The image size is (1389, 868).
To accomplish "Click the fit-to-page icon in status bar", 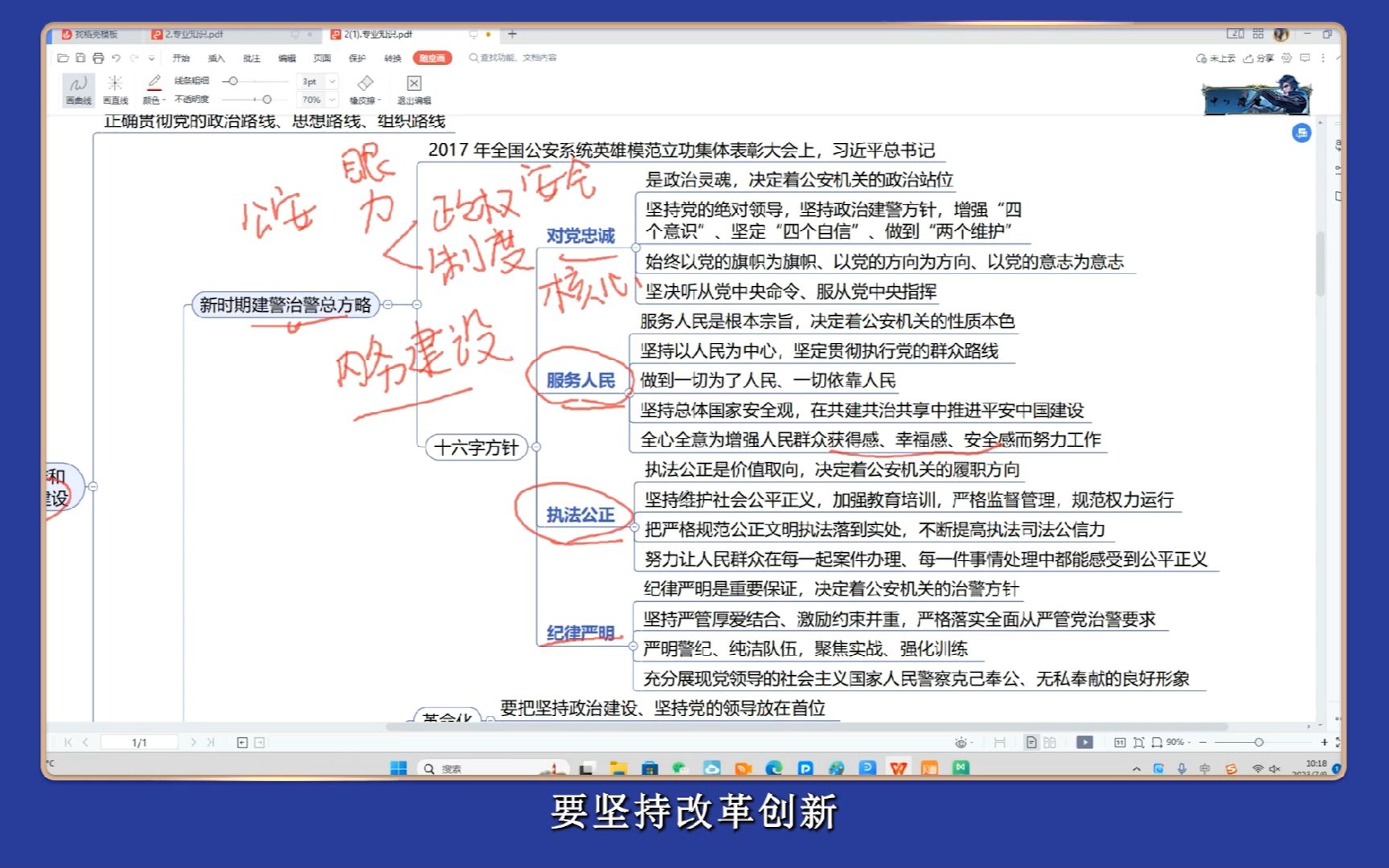I will [x=1138, y=743].
